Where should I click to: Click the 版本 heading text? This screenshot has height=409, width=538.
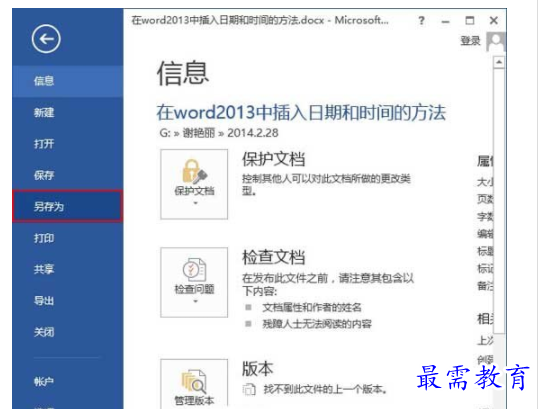tap(258, 369)
